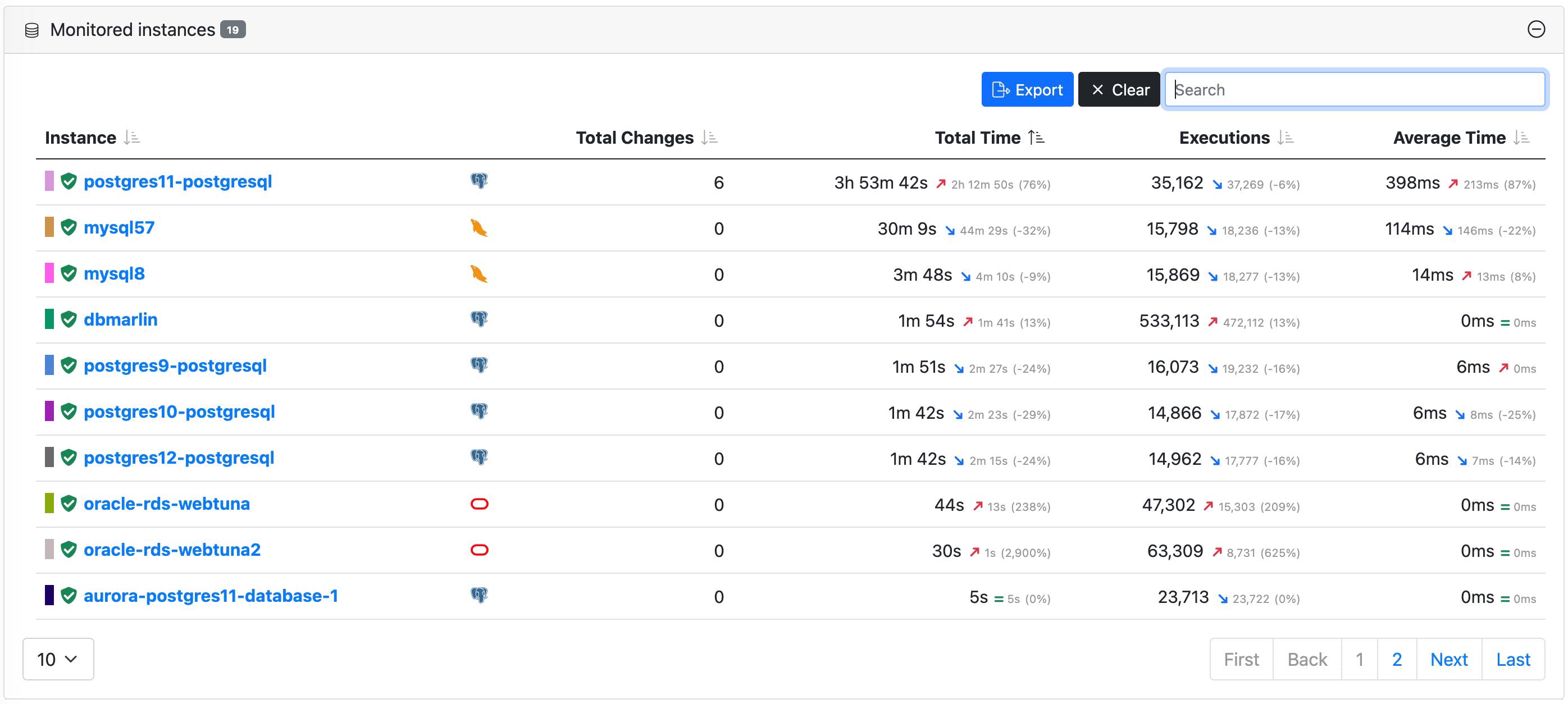1568x704 pixels.
Task: Open dbmarlin instance
Action: coord(121,319)
